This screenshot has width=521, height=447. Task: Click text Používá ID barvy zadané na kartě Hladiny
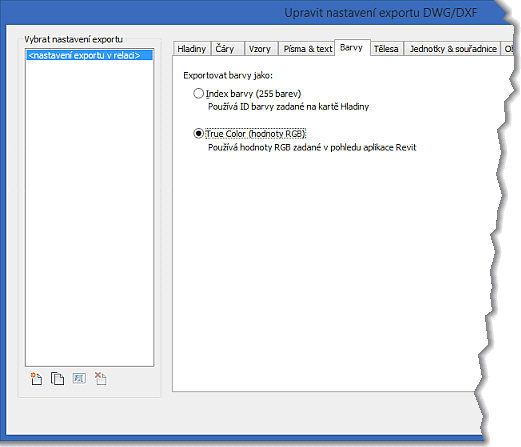288,107
